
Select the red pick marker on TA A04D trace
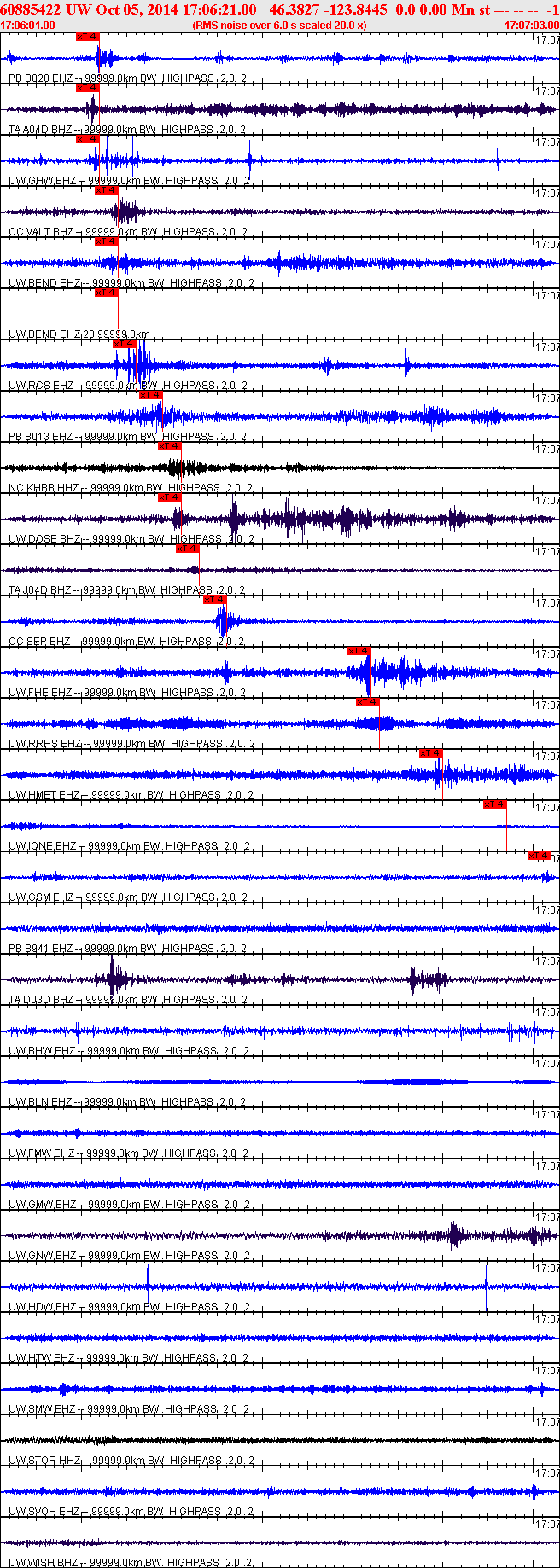[x=88, y=88]
